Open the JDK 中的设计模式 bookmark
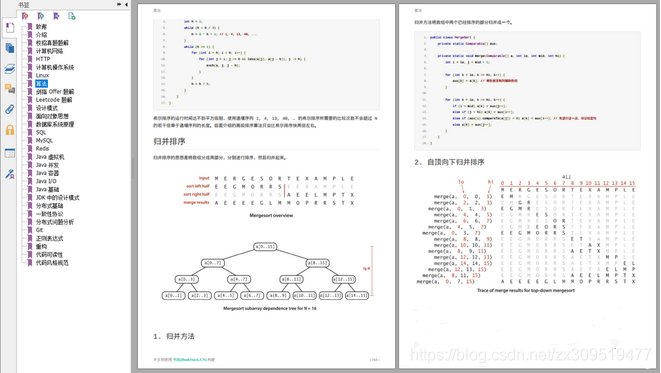Image resolution: width=661 pixels, height=373 pixels. [57, 198]
